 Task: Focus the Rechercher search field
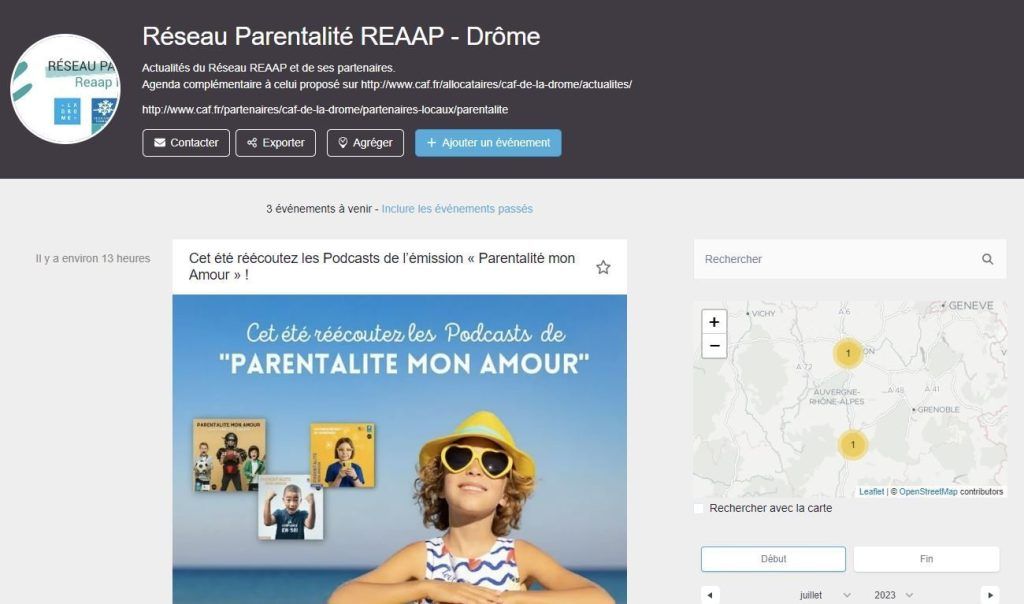tap(839, 259)
